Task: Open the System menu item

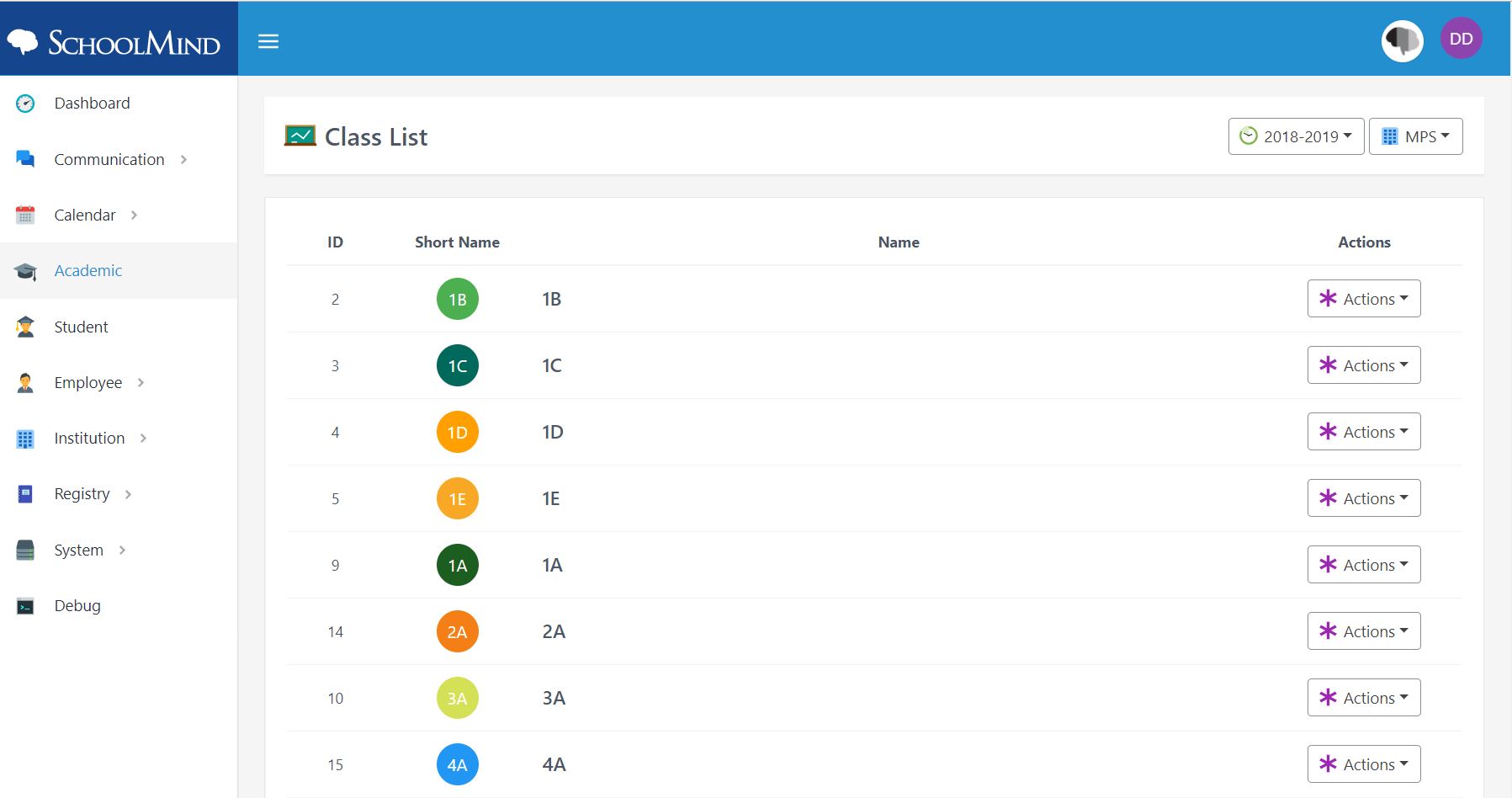Action: [x=119, y=550]
